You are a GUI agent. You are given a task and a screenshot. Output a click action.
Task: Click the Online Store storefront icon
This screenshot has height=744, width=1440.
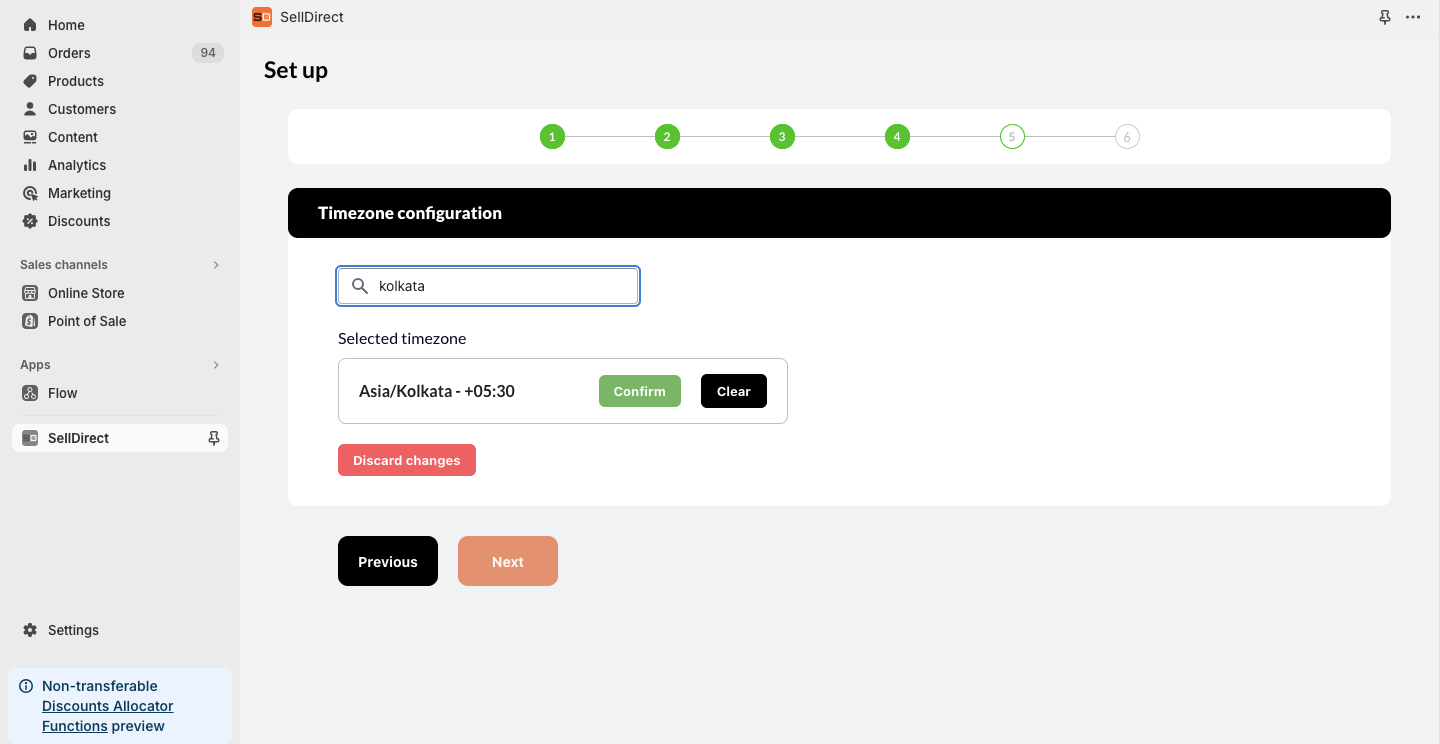[x=30, y=293]
